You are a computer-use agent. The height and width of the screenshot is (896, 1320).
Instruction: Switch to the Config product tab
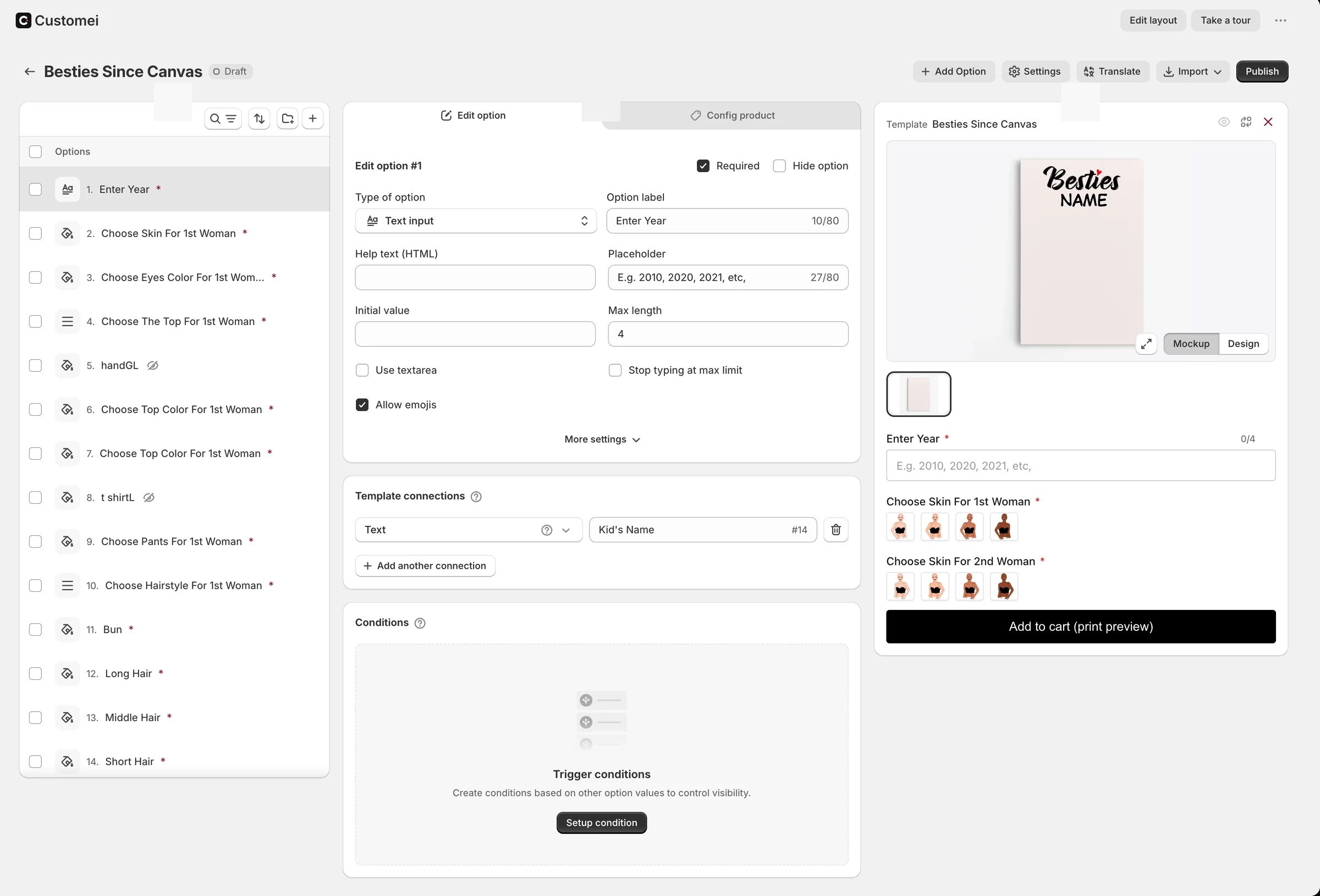(x=733, y=116)
